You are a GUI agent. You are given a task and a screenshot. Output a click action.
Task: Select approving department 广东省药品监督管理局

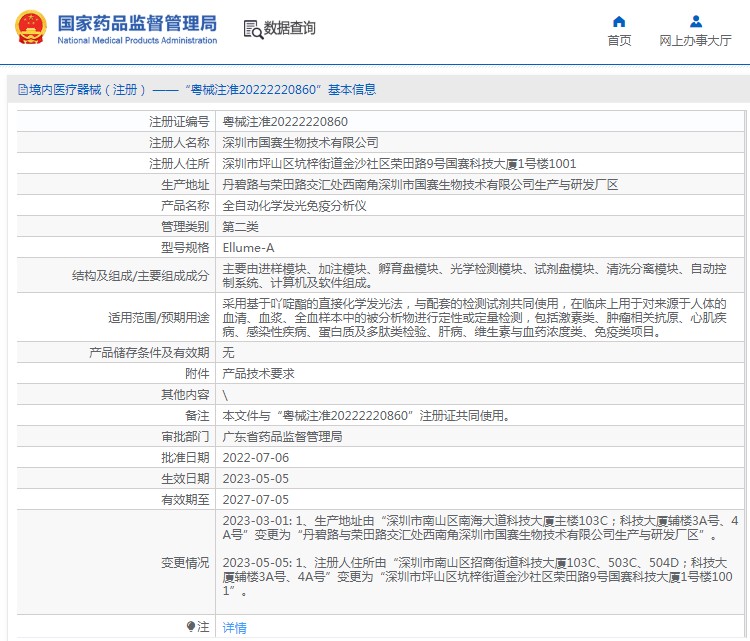[x=282, y=437]
